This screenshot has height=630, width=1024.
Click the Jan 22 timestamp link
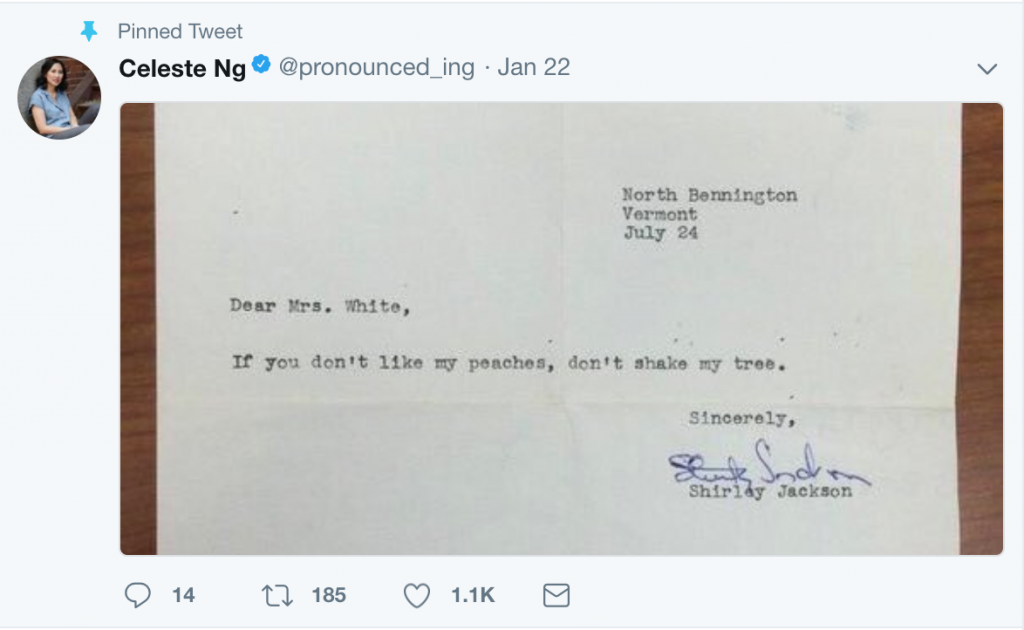coord(534,68)
